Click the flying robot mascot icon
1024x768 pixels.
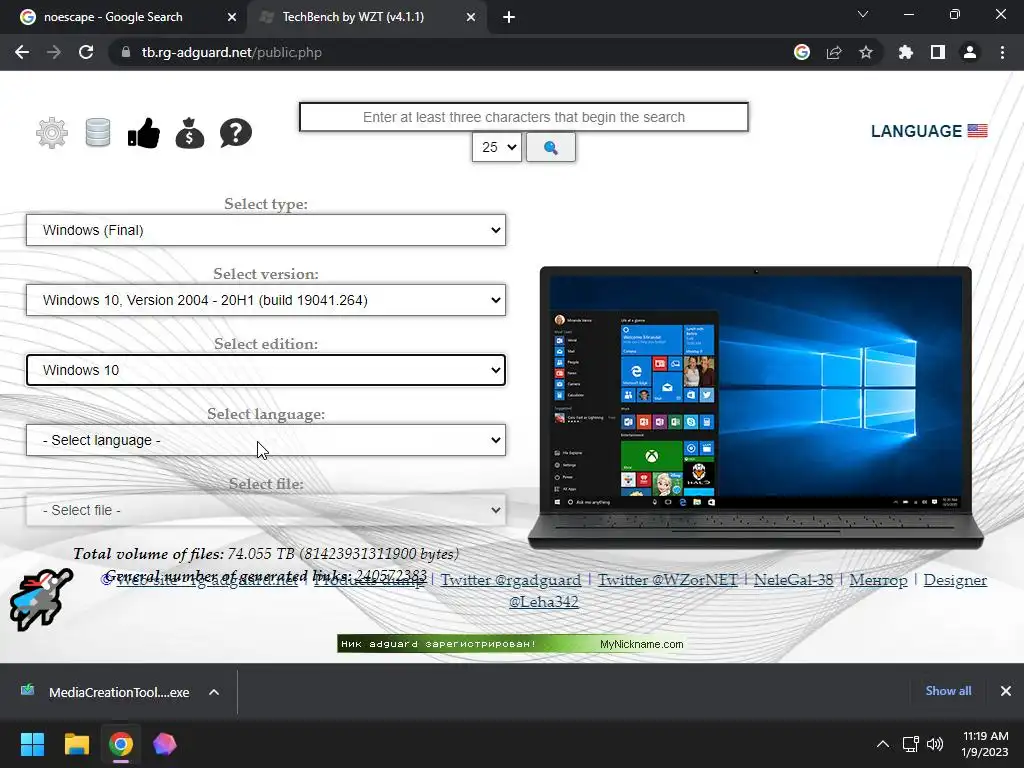pos(41,600)
